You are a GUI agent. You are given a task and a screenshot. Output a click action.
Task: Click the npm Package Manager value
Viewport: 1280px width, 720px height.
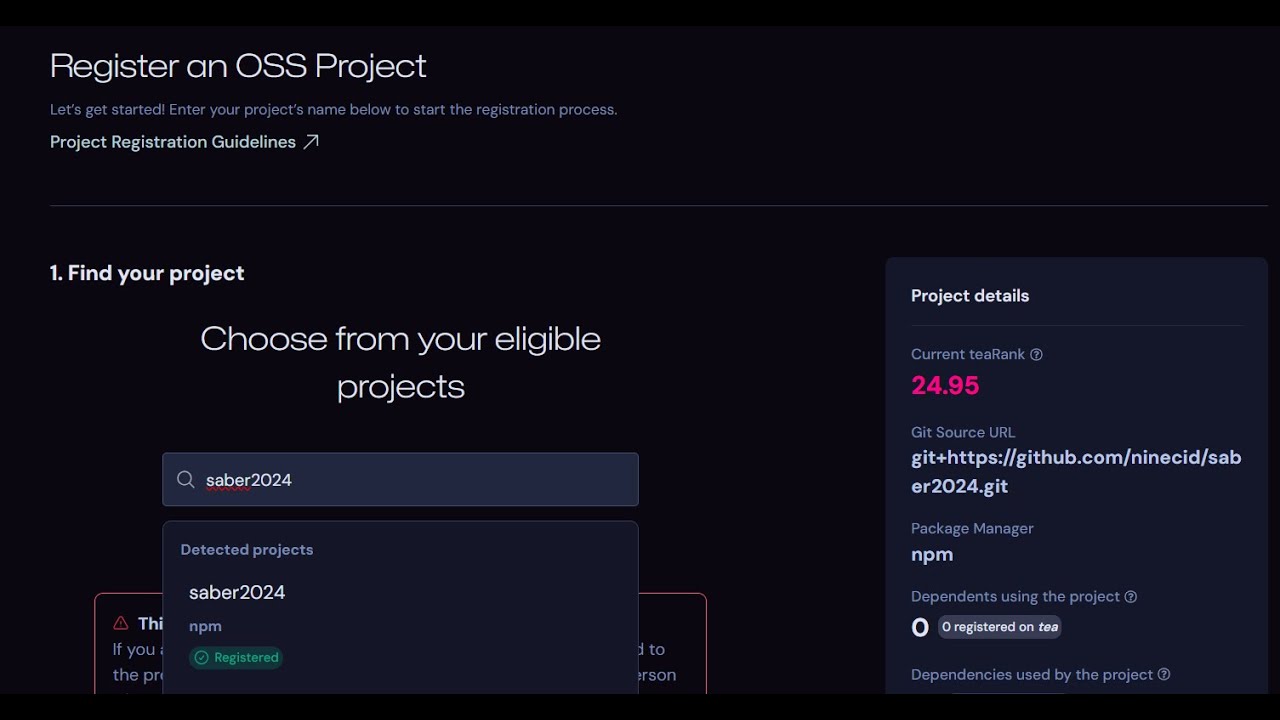pyautogui.click(x=932, y=554)
